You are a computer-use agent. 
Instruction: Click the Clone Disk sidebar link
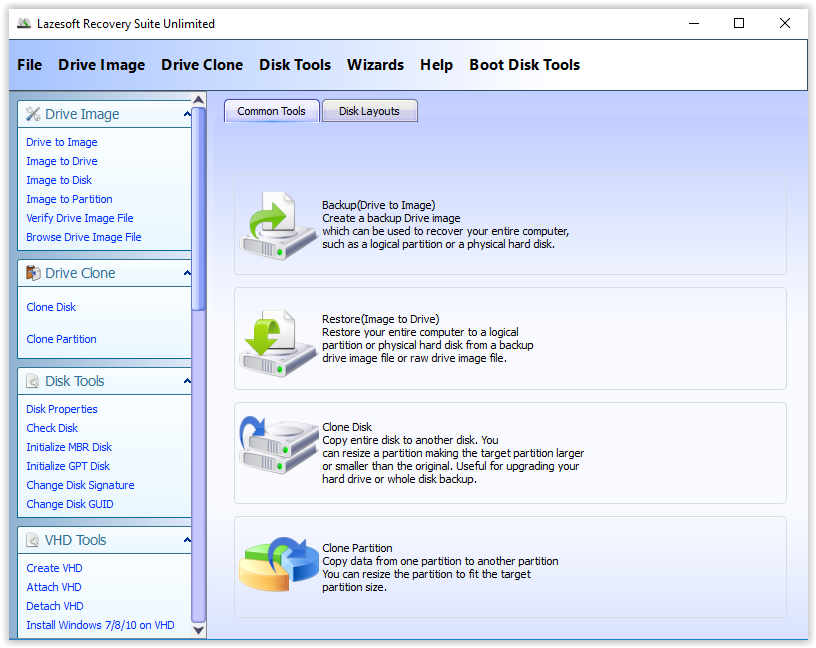pos(51,307)
